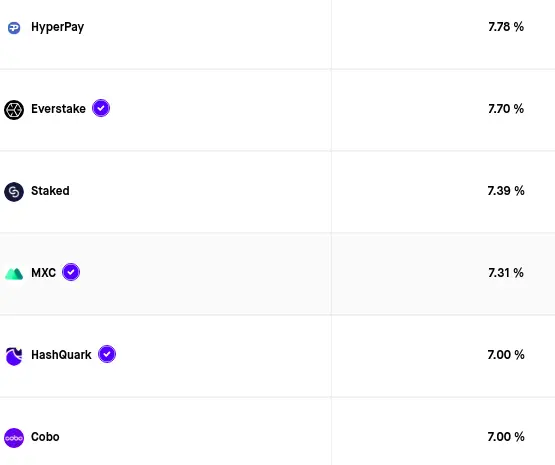The image size is (555, 465).
Task: Open the MXC provider name
Action: point(44,273)
